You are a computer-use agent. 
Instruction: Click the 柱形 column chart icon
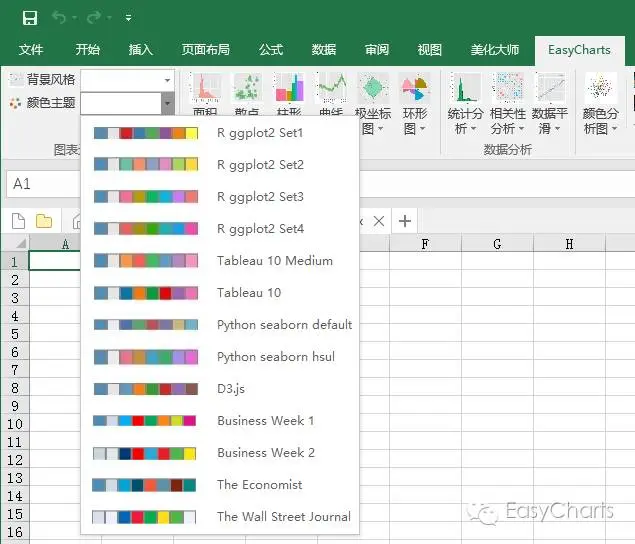click(289, 88)
